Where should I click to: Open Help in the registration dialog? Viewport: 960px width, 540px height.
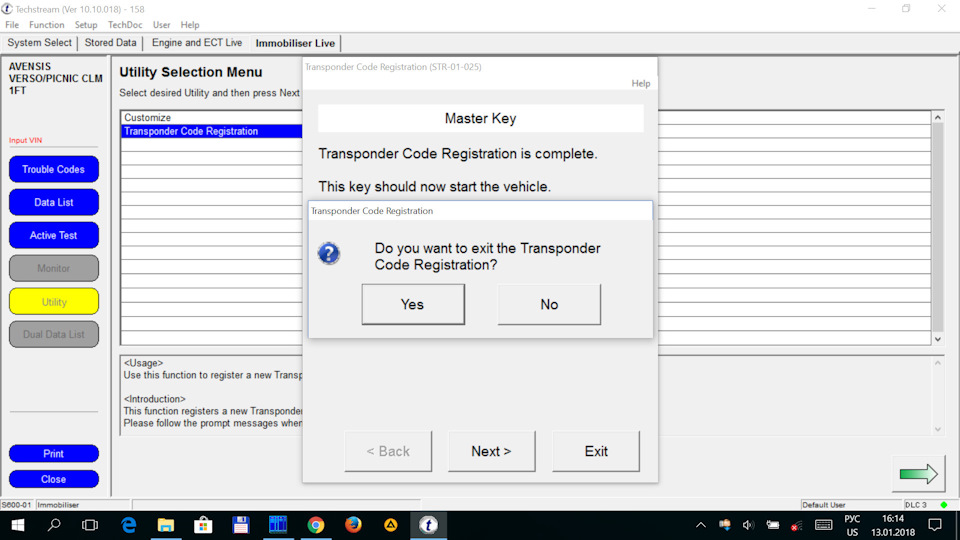coord(640,83)
